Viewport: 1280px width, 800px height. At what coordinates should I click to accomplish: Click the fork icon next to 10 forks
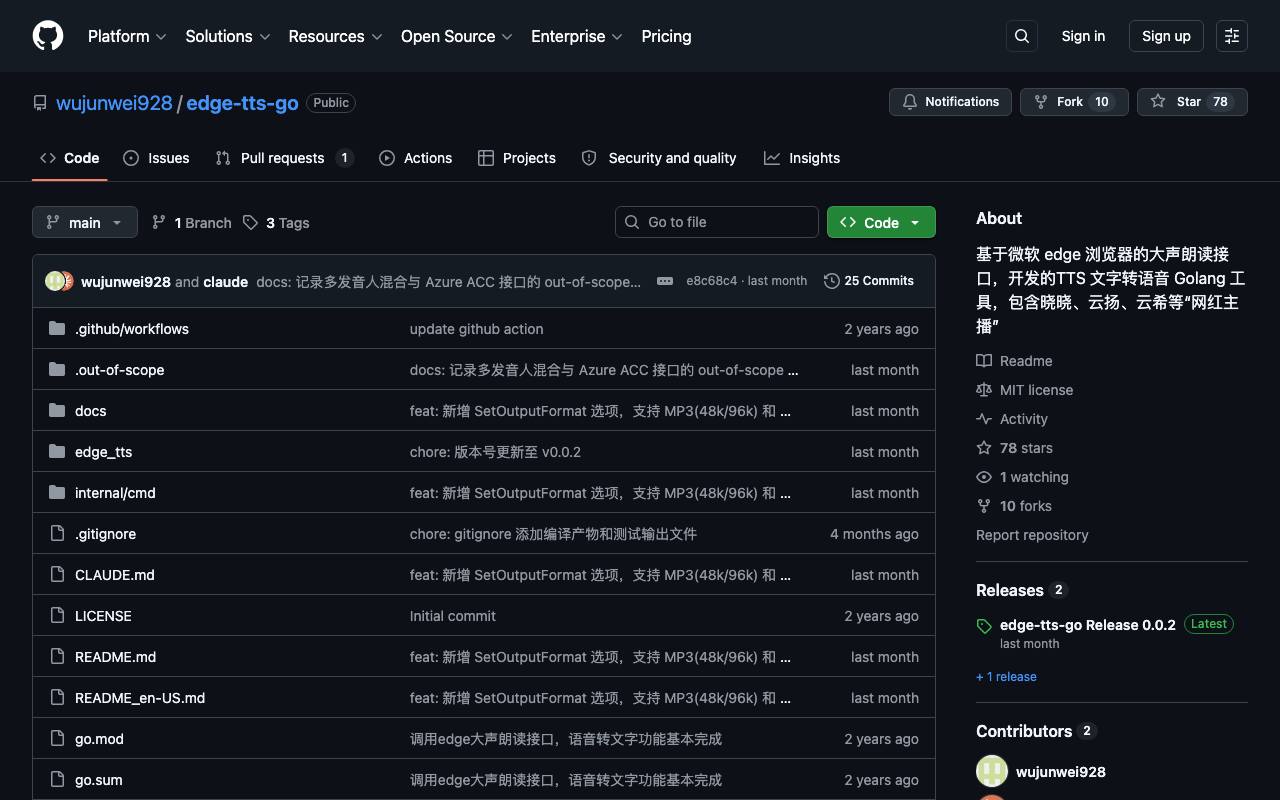(984, 506)
